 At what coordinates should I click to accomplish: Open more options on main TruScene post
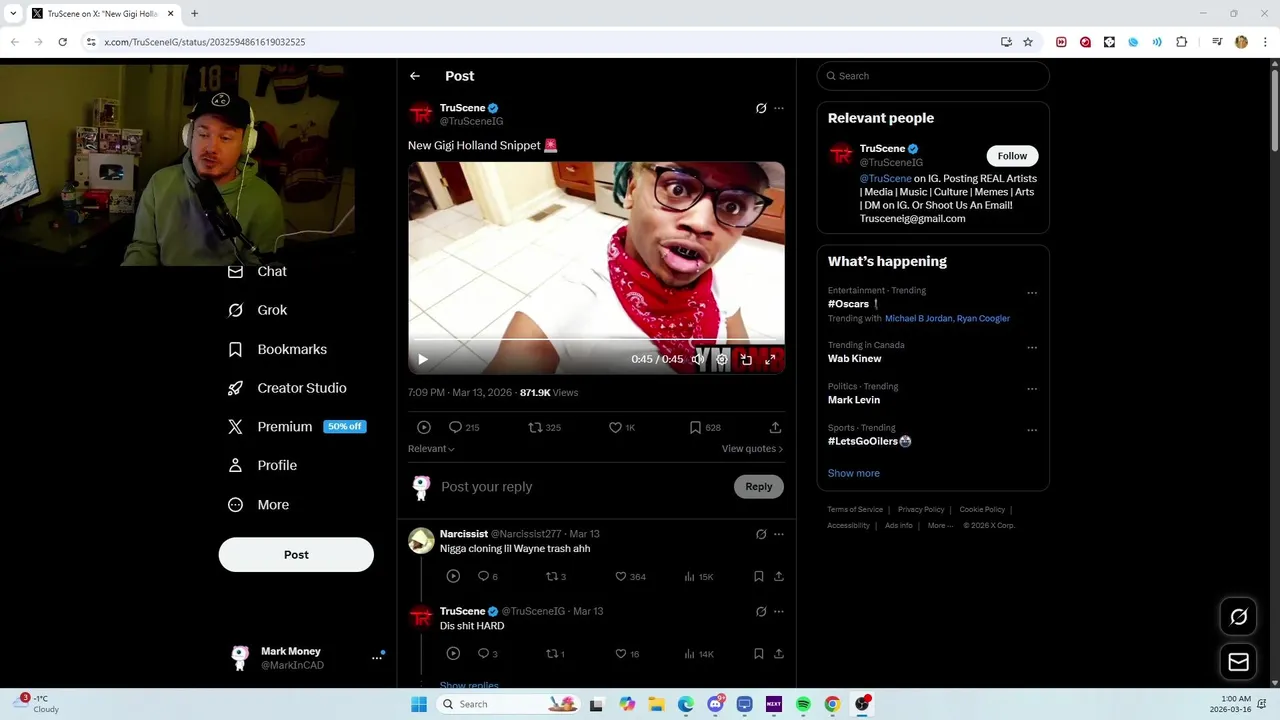(779, 108)
